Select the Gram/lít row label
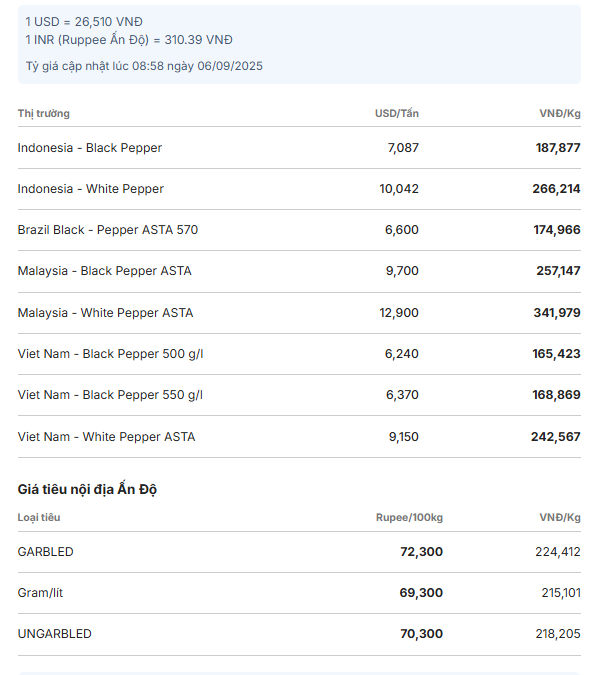The width and height of the screenshot is (614, 675). click(40, 593)
